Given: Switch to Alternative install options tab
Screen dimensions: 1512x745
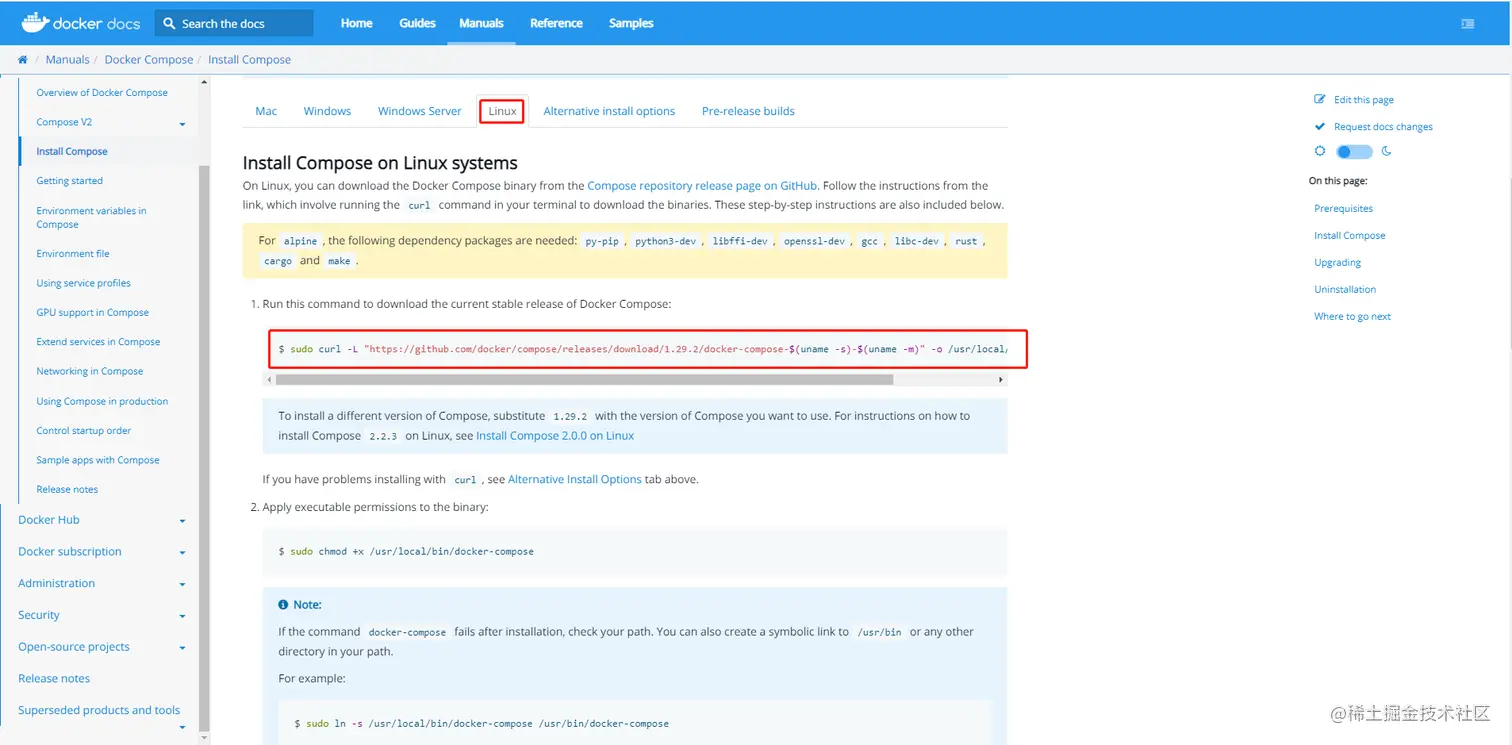Looking at the screenshot, I should (609, 111).
